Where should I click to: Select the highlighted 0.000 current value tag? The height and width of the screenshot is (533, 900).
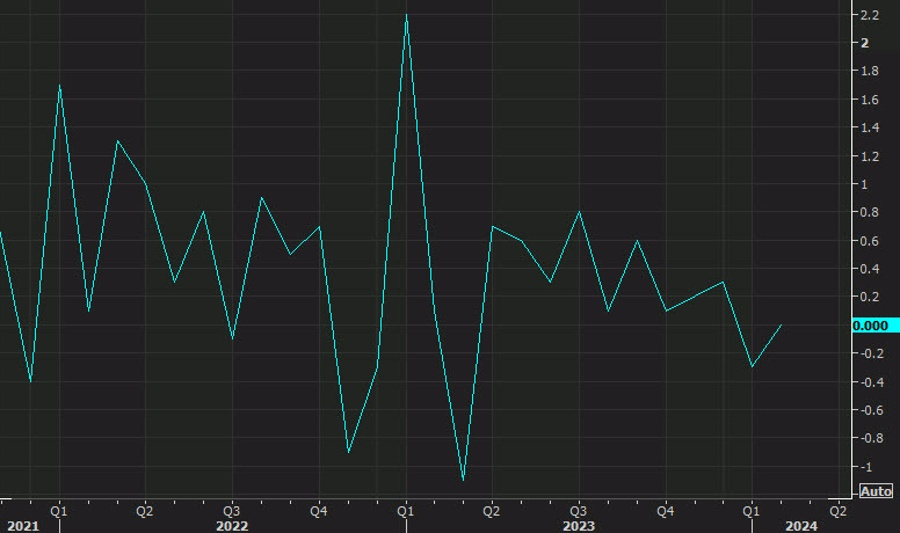tap(875, 326)
